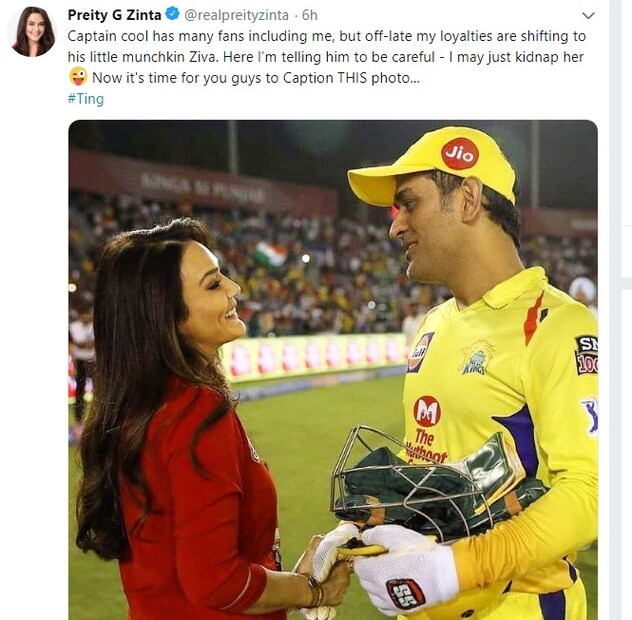632x620 pixels.
Task: Click the white batting glove in the photo
Action: [x=405, y=569]
